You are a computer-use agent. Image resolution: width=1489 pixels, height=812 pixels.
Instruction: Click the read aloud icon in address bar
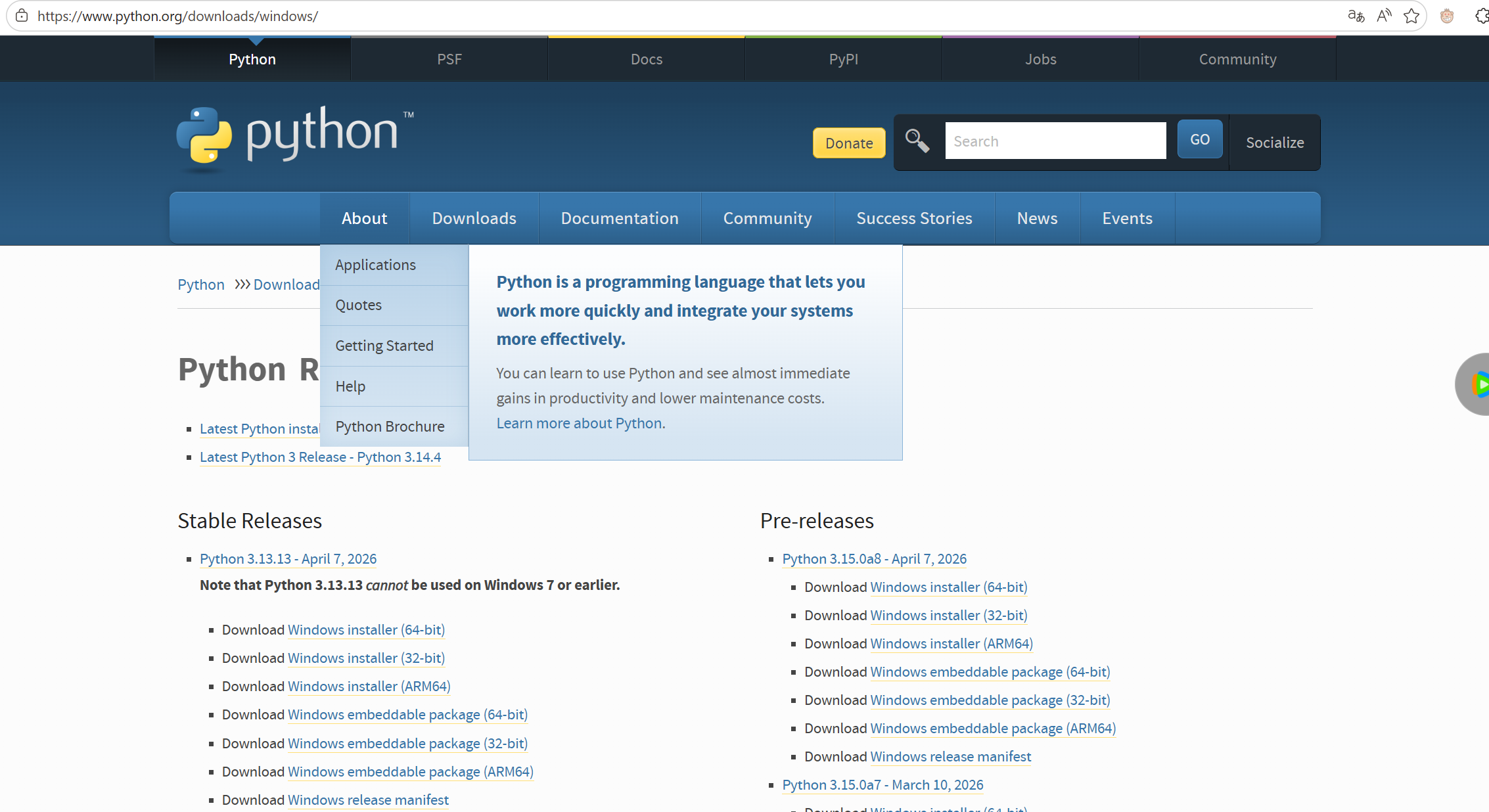click(1384, 16)
